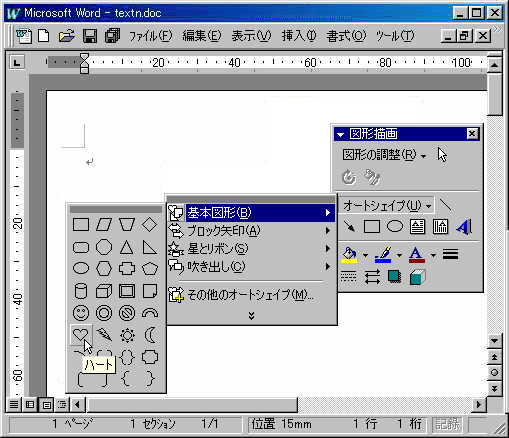
Task: Select the Arrow tool in drawing toolbar
Action: click(x=349, y=227)
